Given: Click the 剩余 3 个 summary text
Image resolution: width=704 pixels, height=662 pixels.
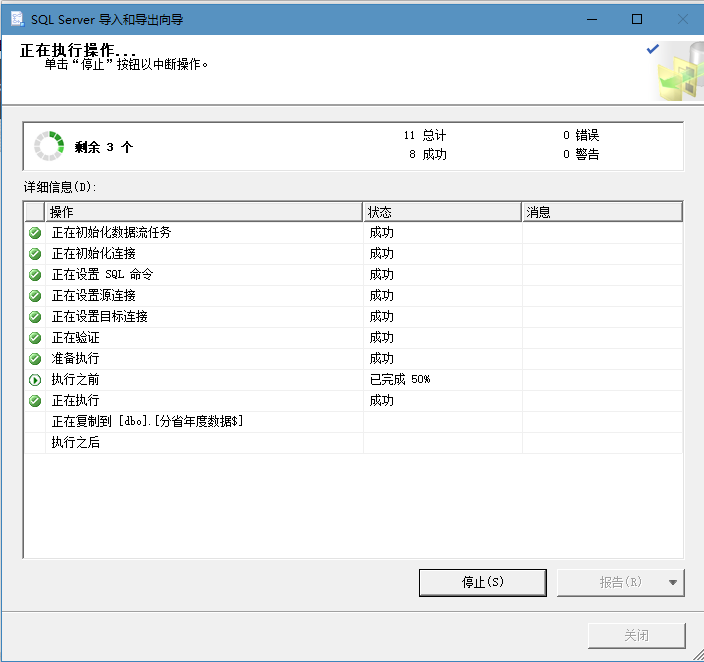Looking at the screenshot, I should click(104, 147).
